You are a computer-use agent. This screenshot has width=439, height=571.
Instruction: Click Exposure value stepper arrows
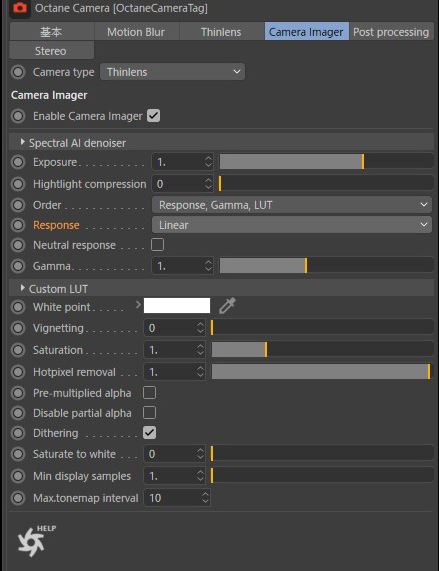(208, 162)
